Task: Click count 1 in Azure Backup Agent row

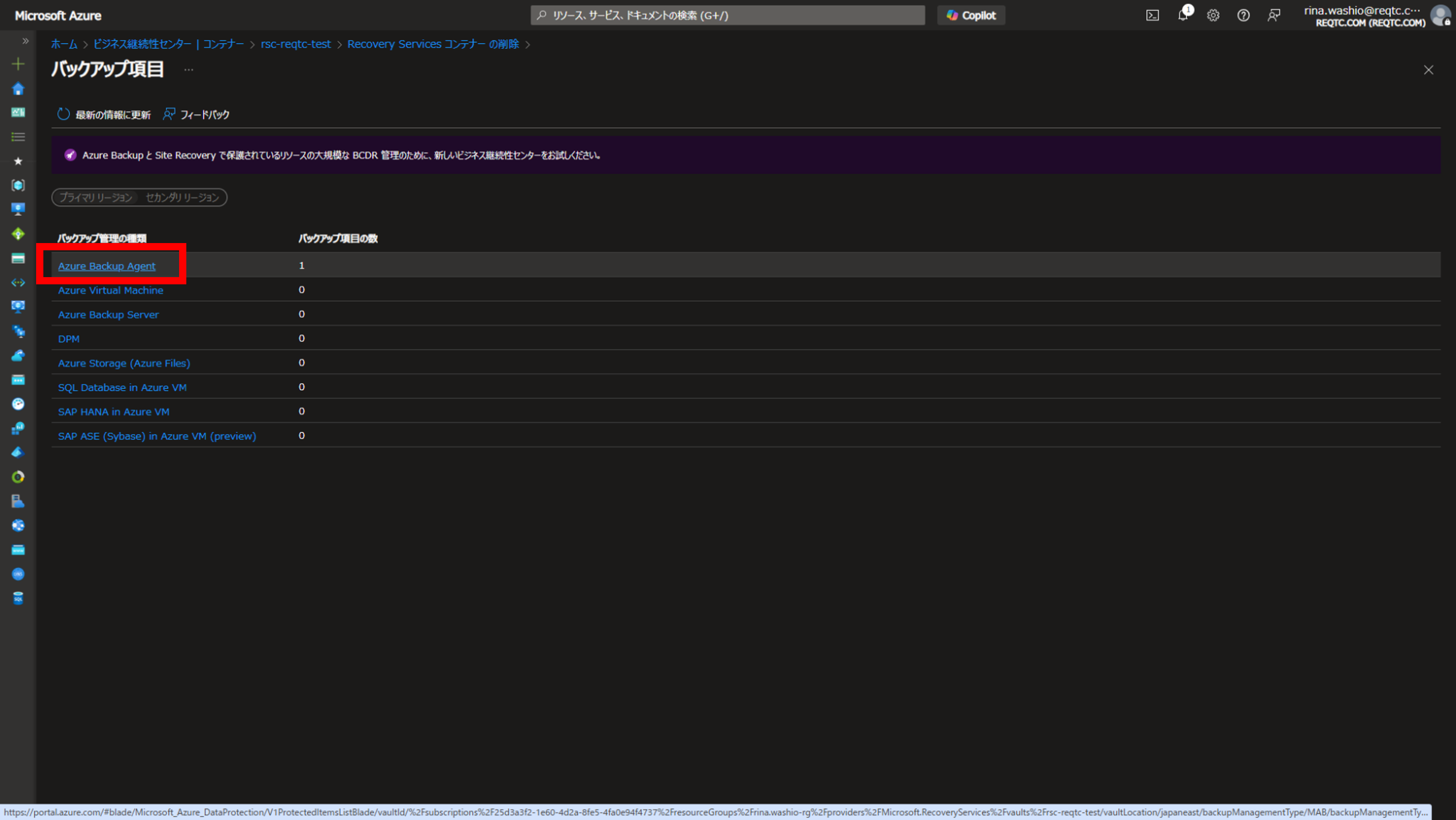Action: [x=302, y=265]
